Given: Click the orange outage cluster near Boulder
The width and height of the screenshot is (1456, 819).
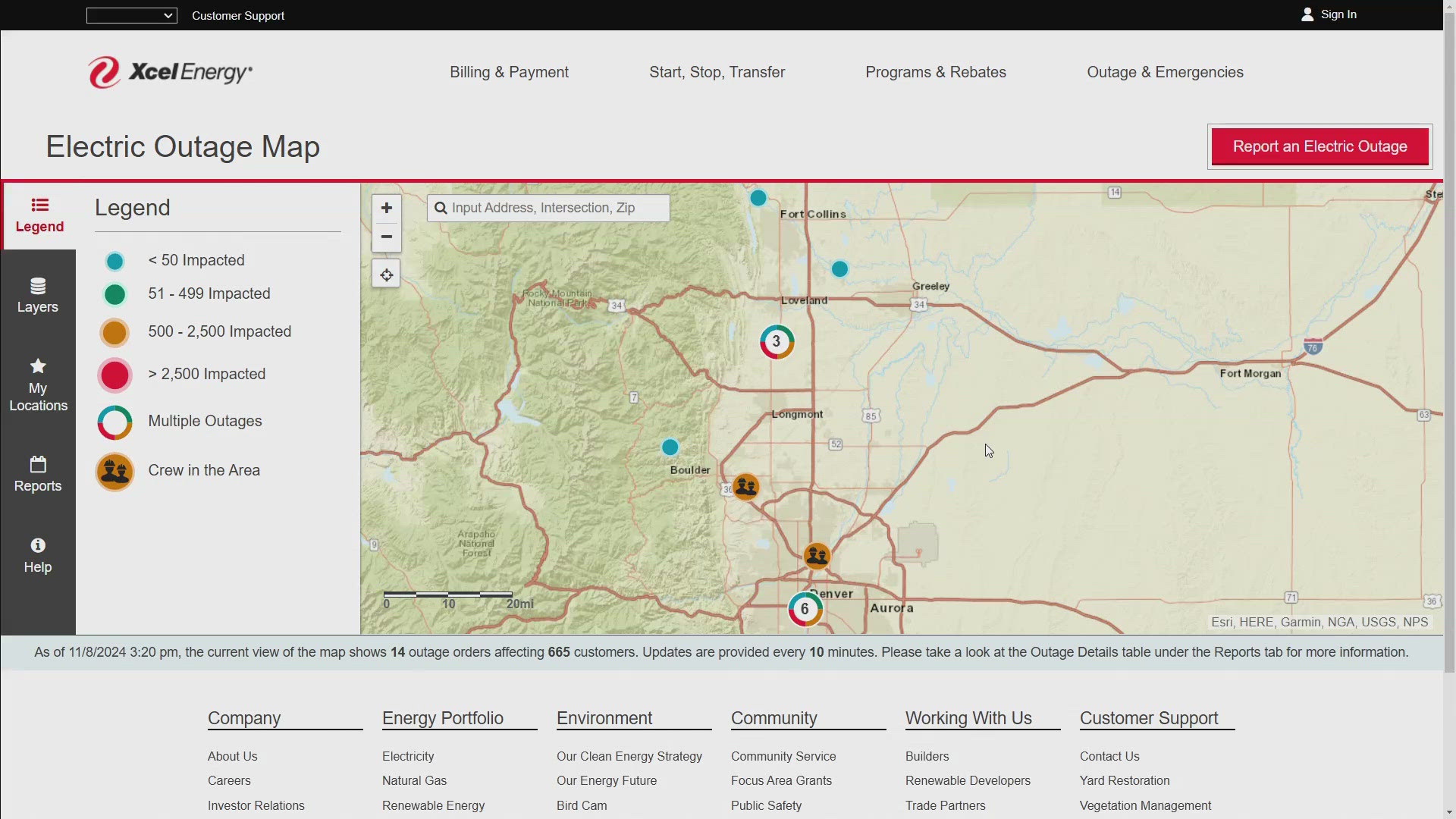Looking at the screenshot, I should 744,486.
